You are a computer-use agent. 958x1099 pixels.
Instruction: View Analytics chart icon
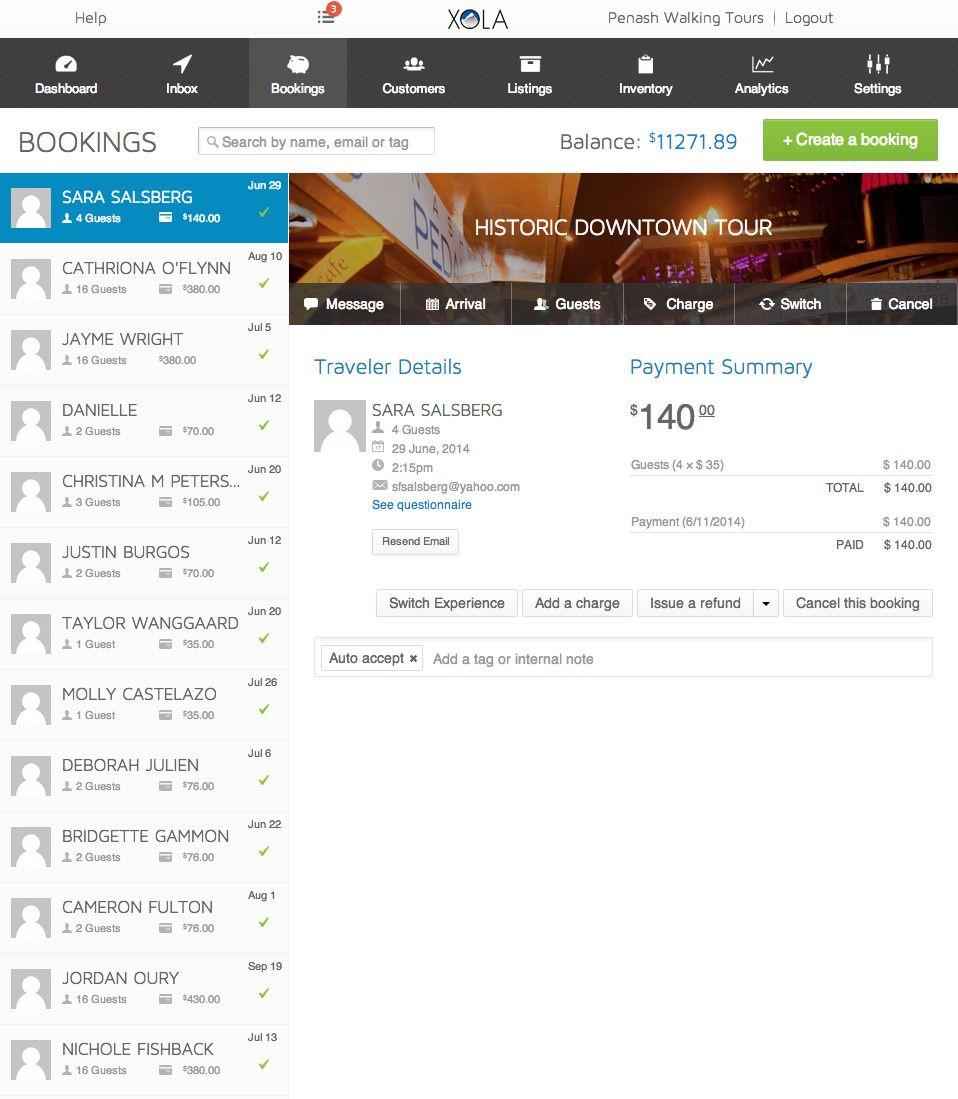click(762, 64)
